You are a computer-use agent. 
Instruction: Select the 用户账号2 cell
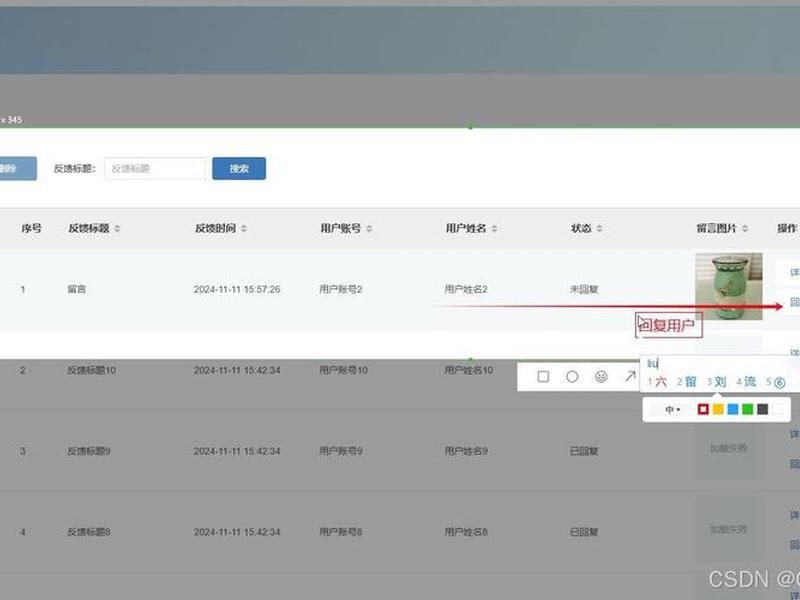tap(341, 289)
